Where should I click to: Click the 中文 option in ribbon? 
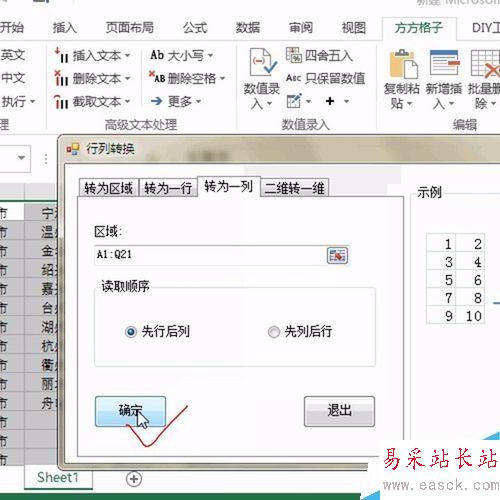tap(13, 78)
